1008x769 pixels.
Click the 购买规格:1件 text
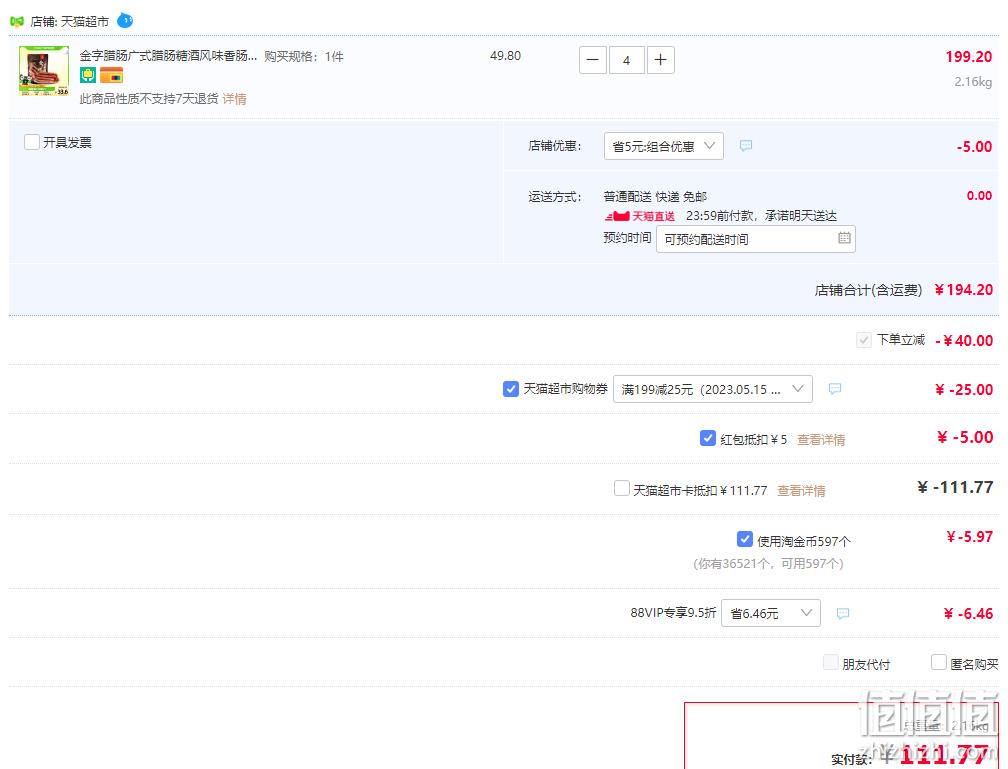pos(303,57)
